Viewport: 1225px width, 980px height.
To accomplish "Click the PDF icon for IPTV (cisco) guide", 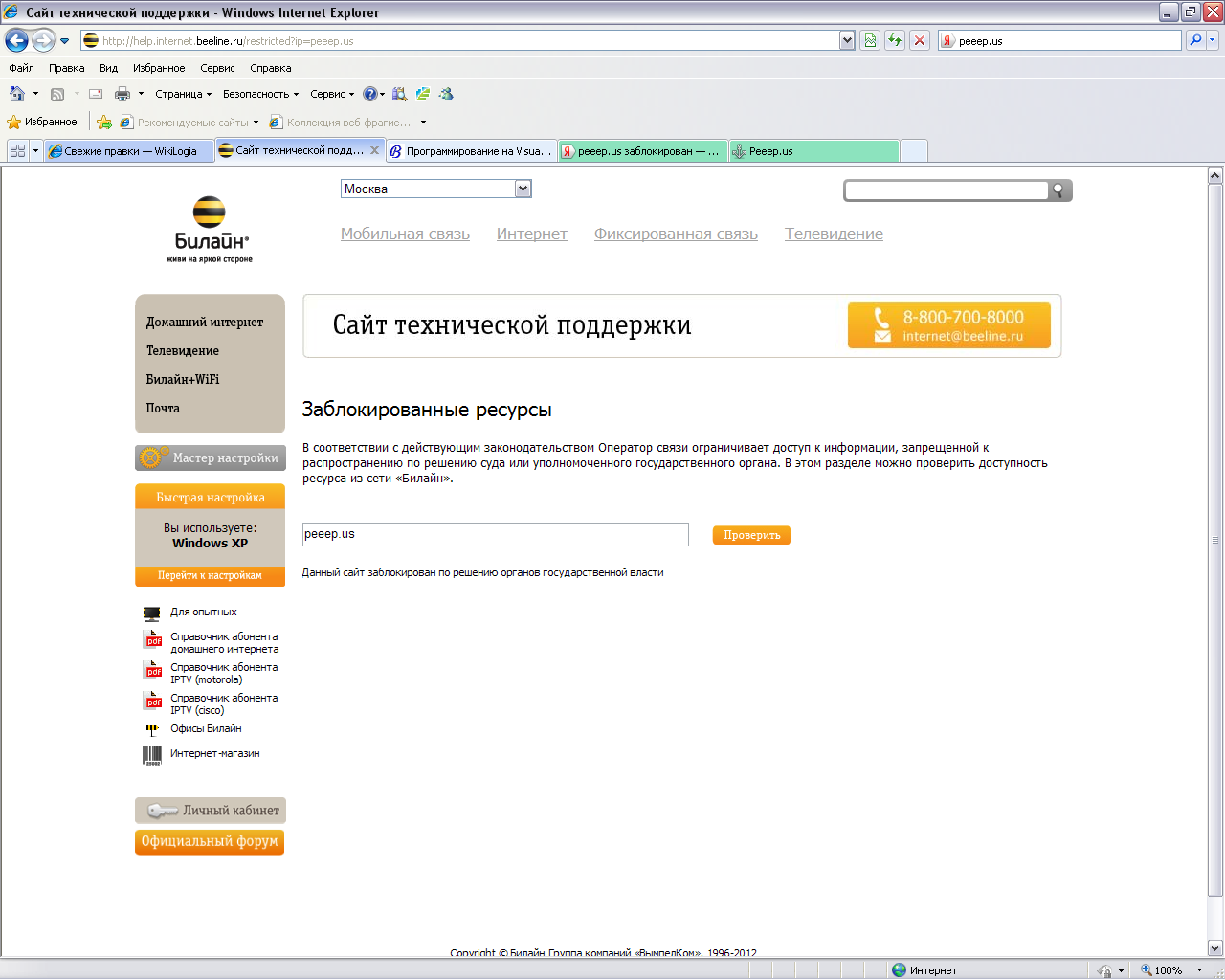I will (x=153, y=701).
